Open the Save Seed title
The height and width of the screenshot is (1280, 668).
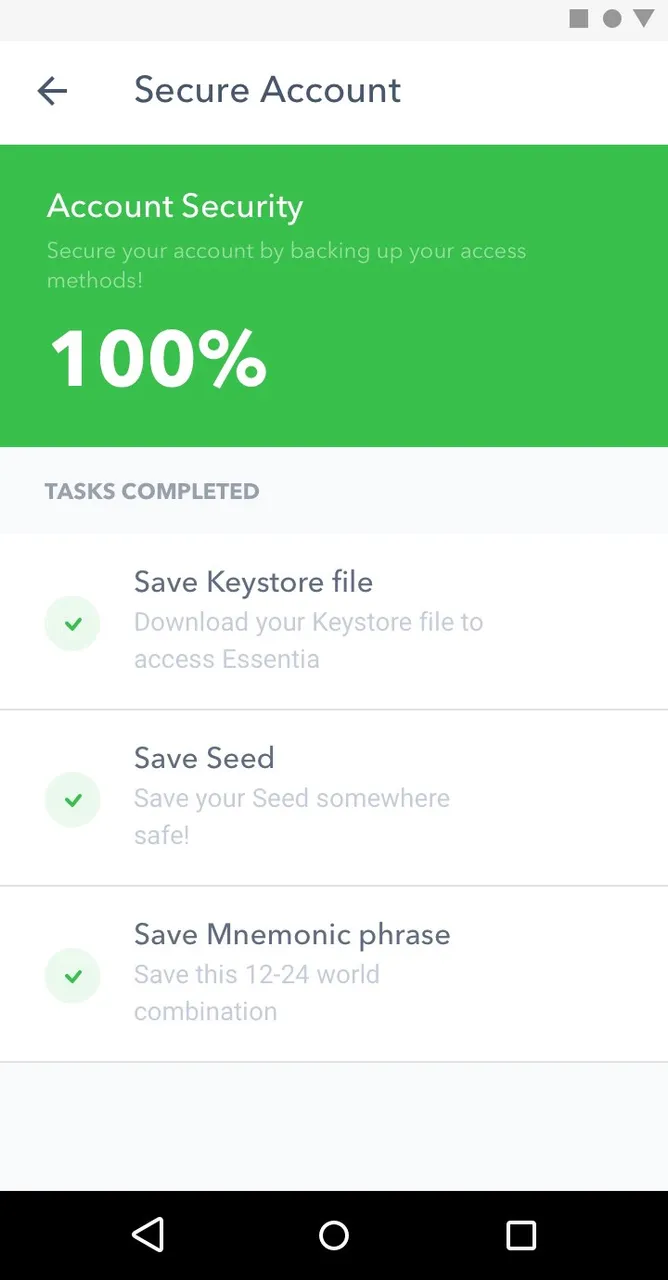tap(204, 758)
